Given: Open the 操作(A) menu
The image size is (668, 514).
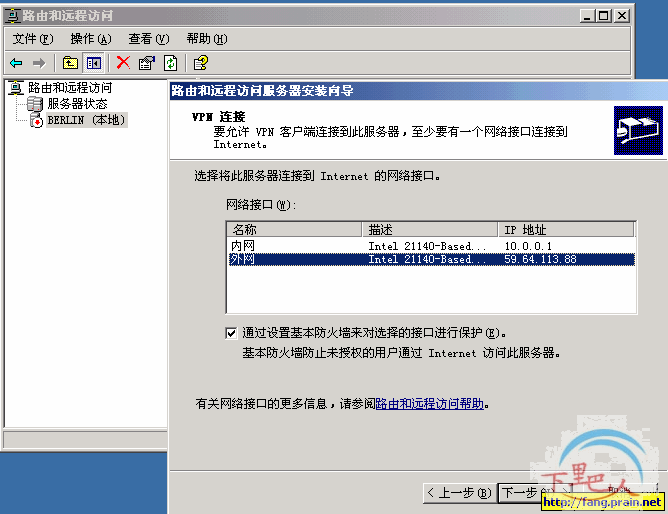Looking at the screenshot, I should (x=91, y=39).
